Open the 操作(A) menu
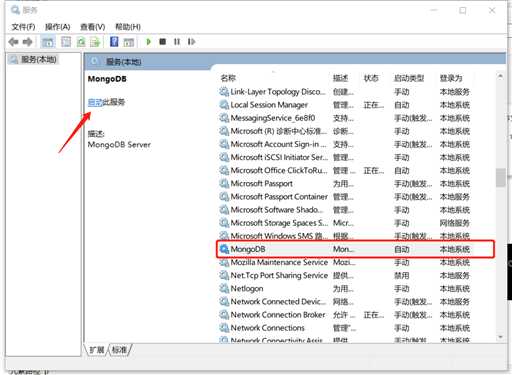Screen dimensions: 512x375 58,27
